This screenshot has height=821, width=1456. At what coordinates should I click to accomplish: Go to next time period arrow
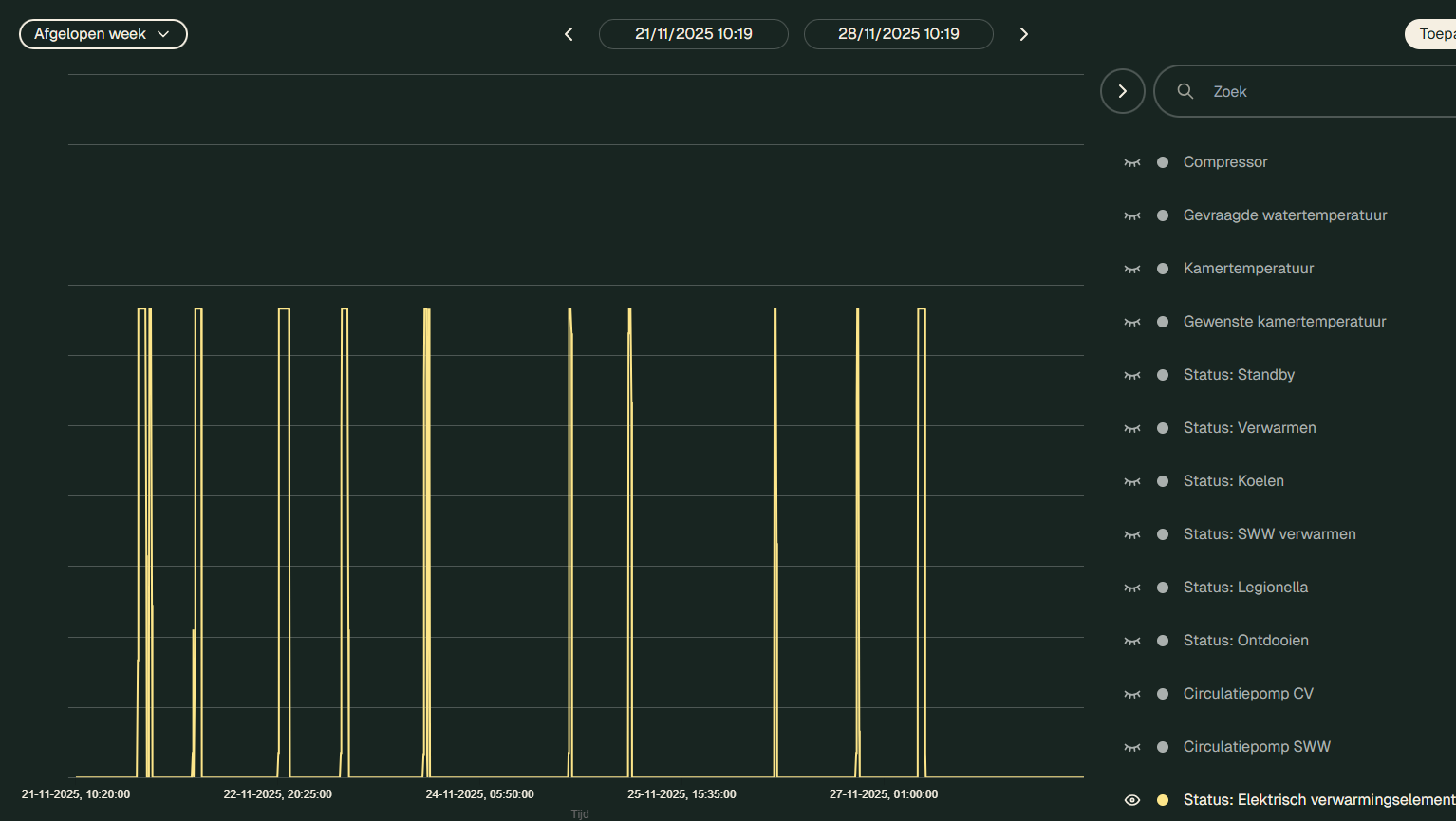click(x=1023, y=34)
